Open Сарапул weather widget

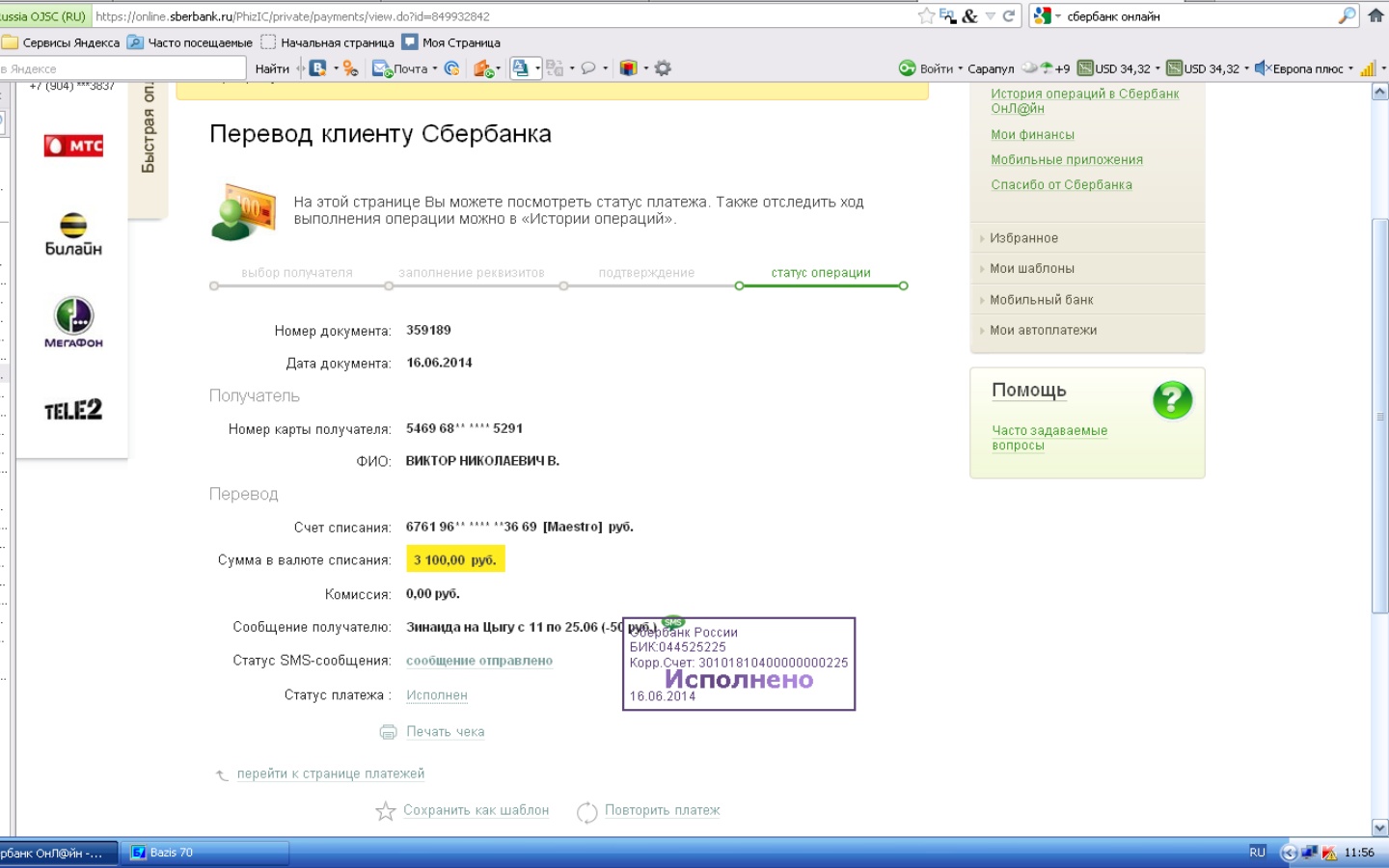(x=1019, y=68)
